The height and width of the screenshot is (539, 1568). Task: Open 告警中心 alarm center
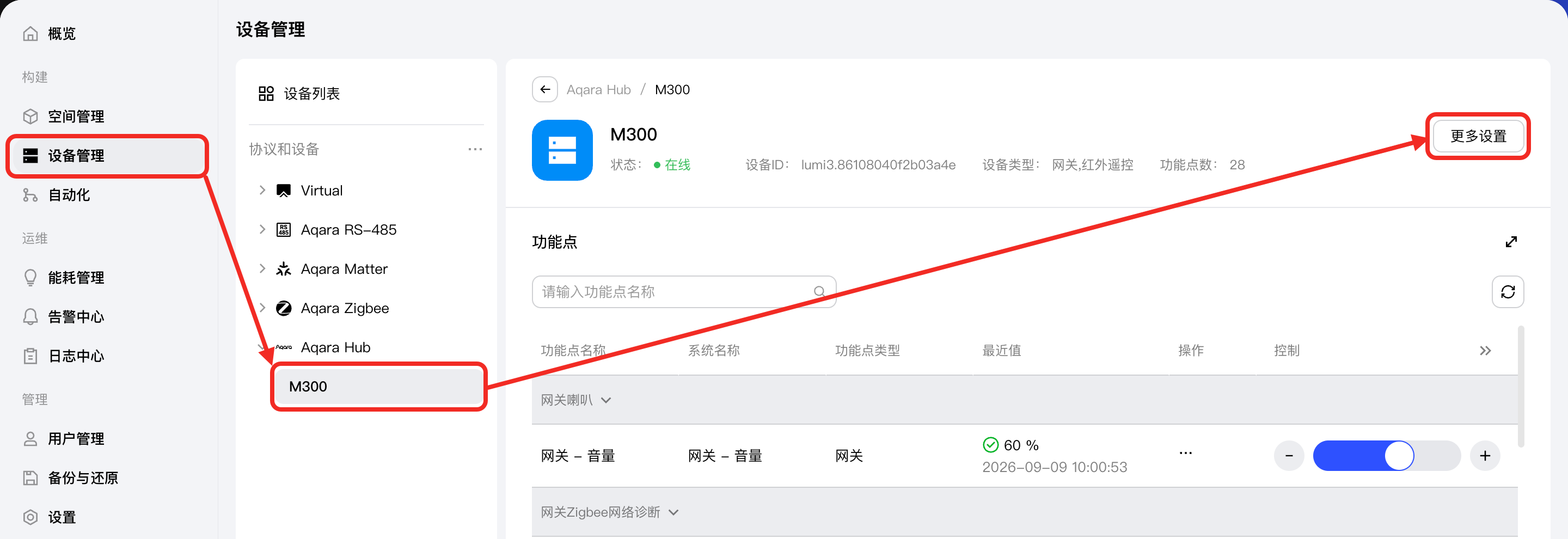point(63,316)
